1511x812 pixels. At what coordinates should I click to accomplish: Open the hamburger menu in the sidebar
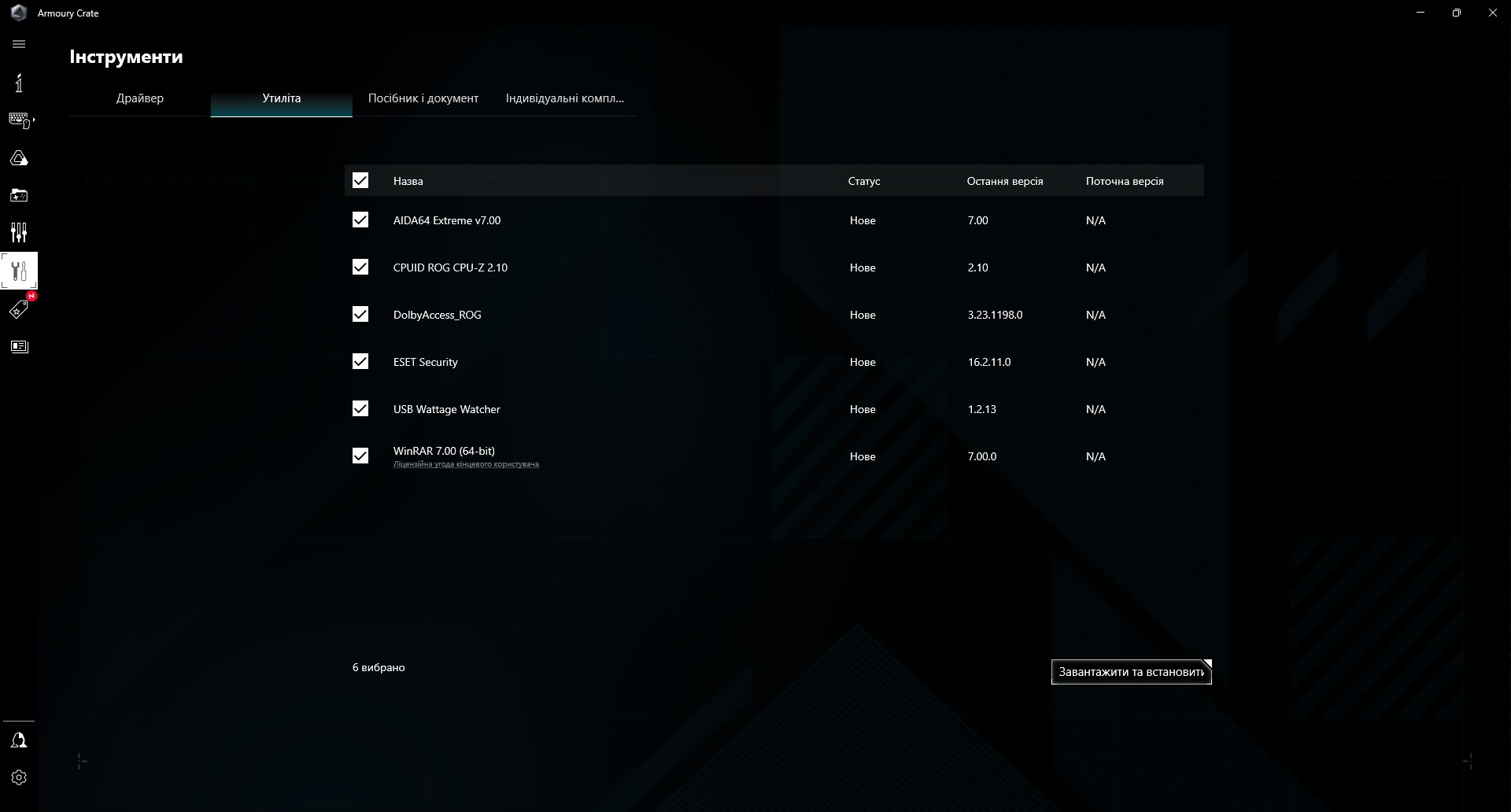coord(19,44)
